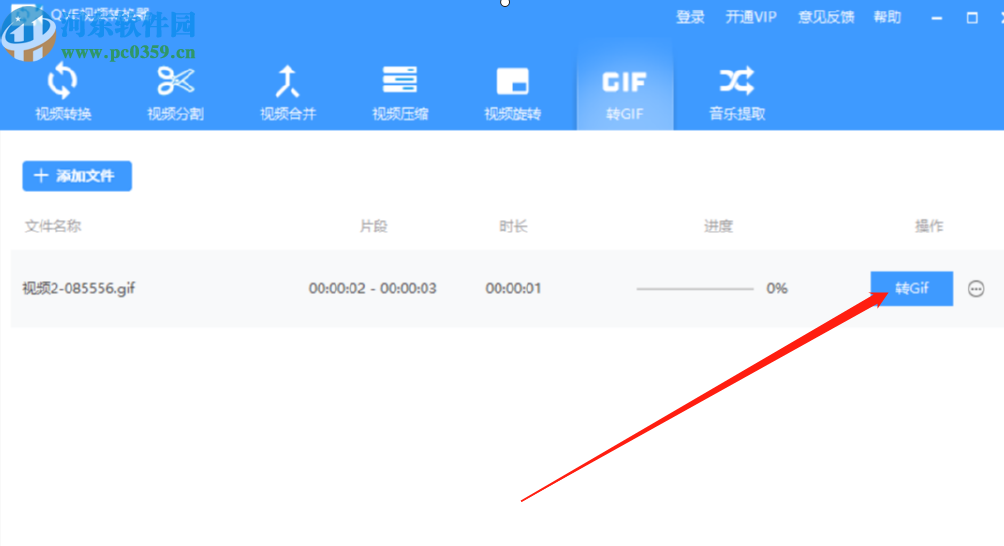Viewport: 1004px width, 546px height.
Task: Switch to the 转GIF tab
Action: tap(625, 85)
